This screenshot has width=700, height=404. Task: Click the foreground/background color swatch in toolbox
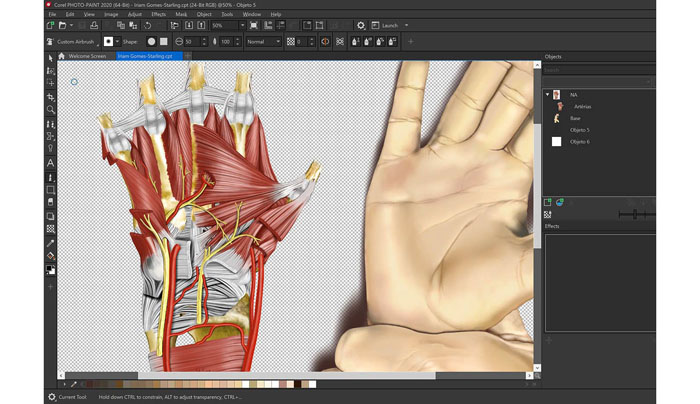(x=51, y=270)
